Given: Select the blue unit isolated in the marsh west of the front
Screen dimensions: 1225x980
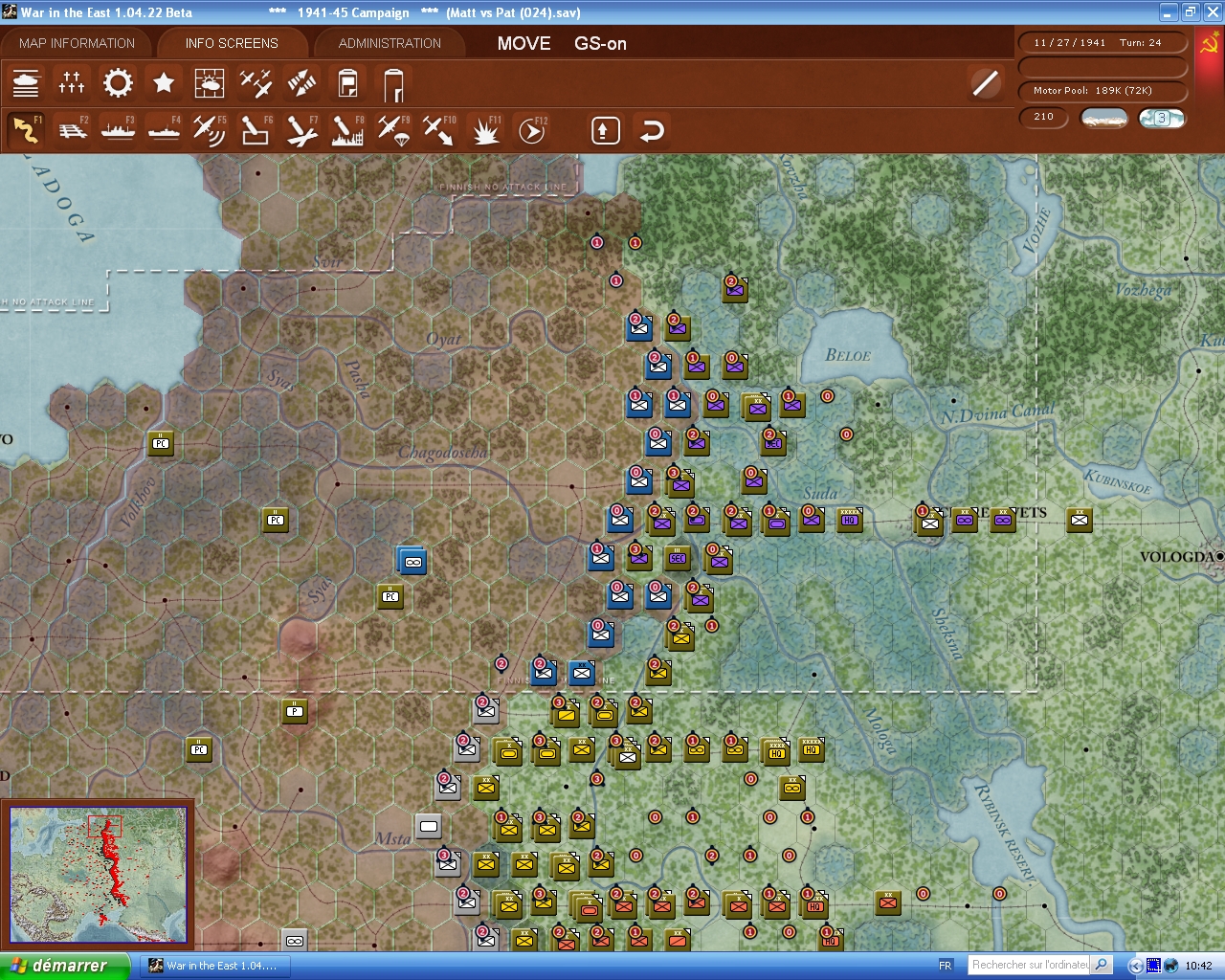Looking at the screenshot, I should pyautogui.click(x=412, y=561).
